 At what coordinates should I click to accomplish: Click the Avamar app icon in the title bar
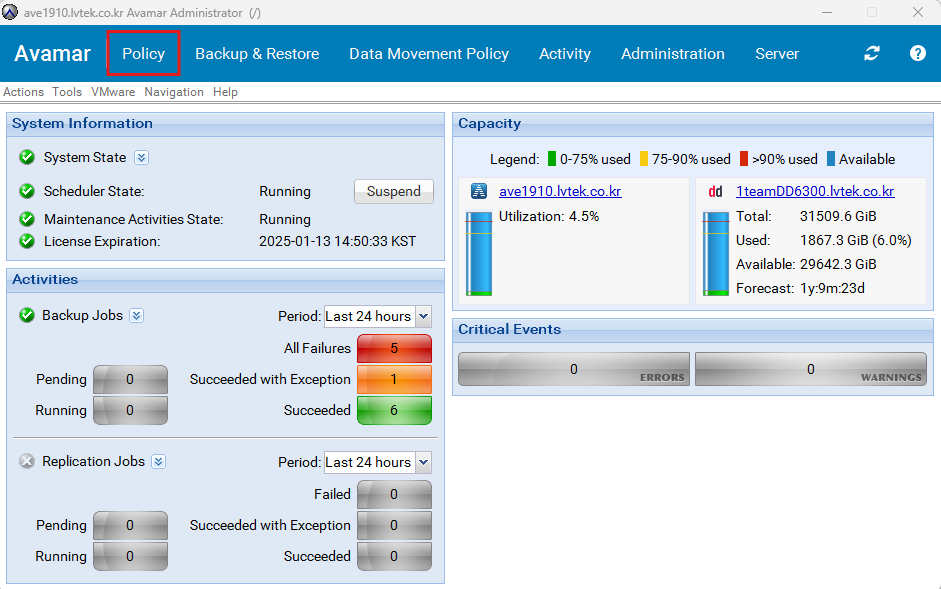(10, 12)
